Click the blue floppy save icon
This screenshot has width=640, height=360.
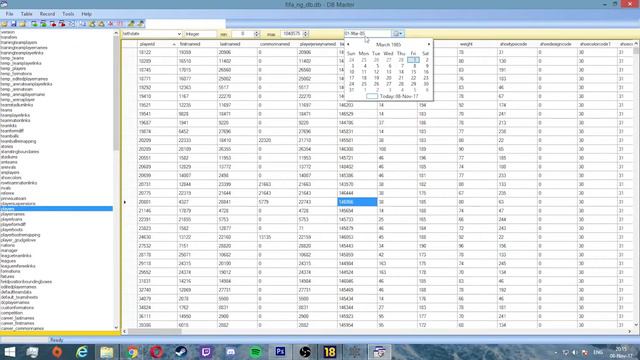(x=13, y=24)
